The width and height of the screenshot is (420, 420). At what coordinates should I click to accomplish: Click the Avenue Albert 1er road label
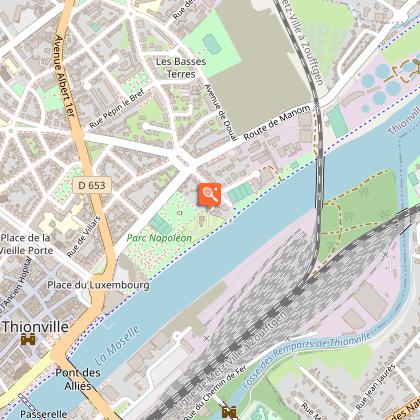click(64, 76)
